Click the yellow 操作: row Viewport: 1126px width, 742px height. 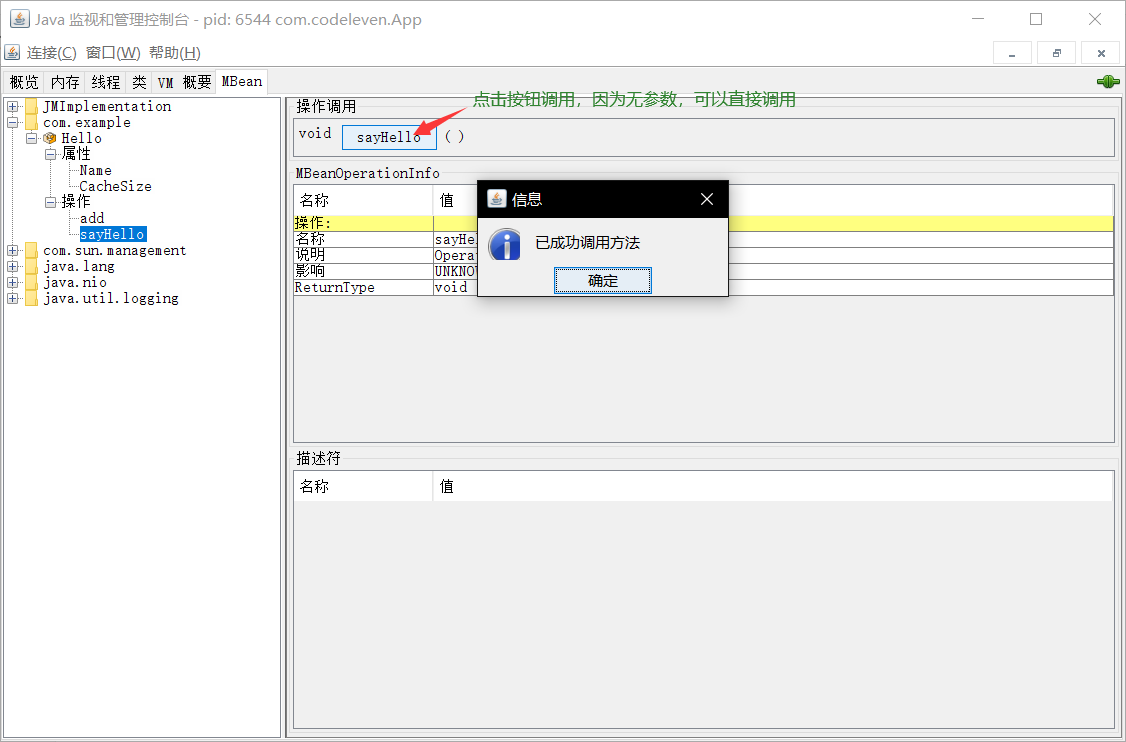(x=704, y=223)
